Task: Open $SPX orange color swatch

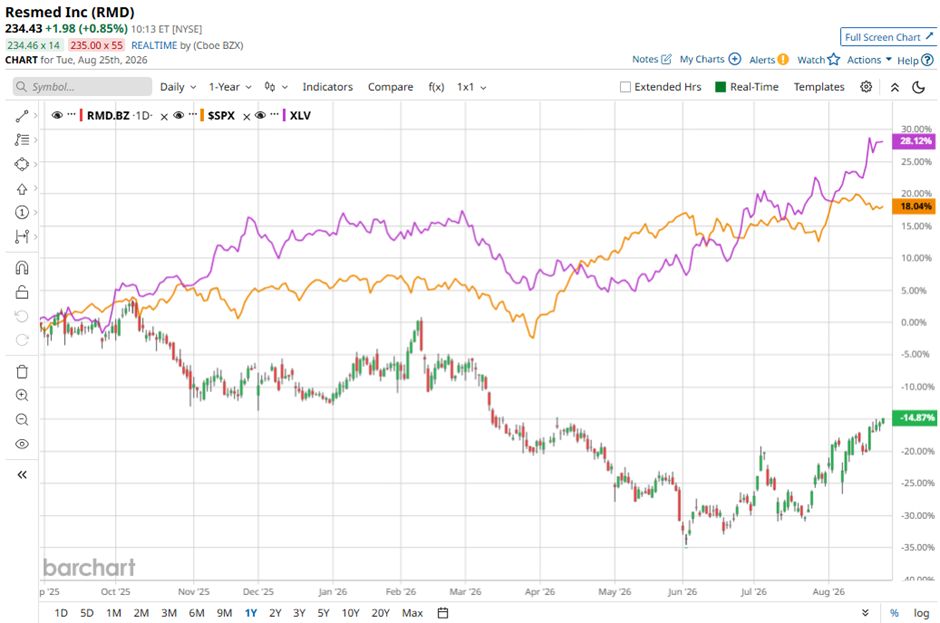Action: point(202,115)
